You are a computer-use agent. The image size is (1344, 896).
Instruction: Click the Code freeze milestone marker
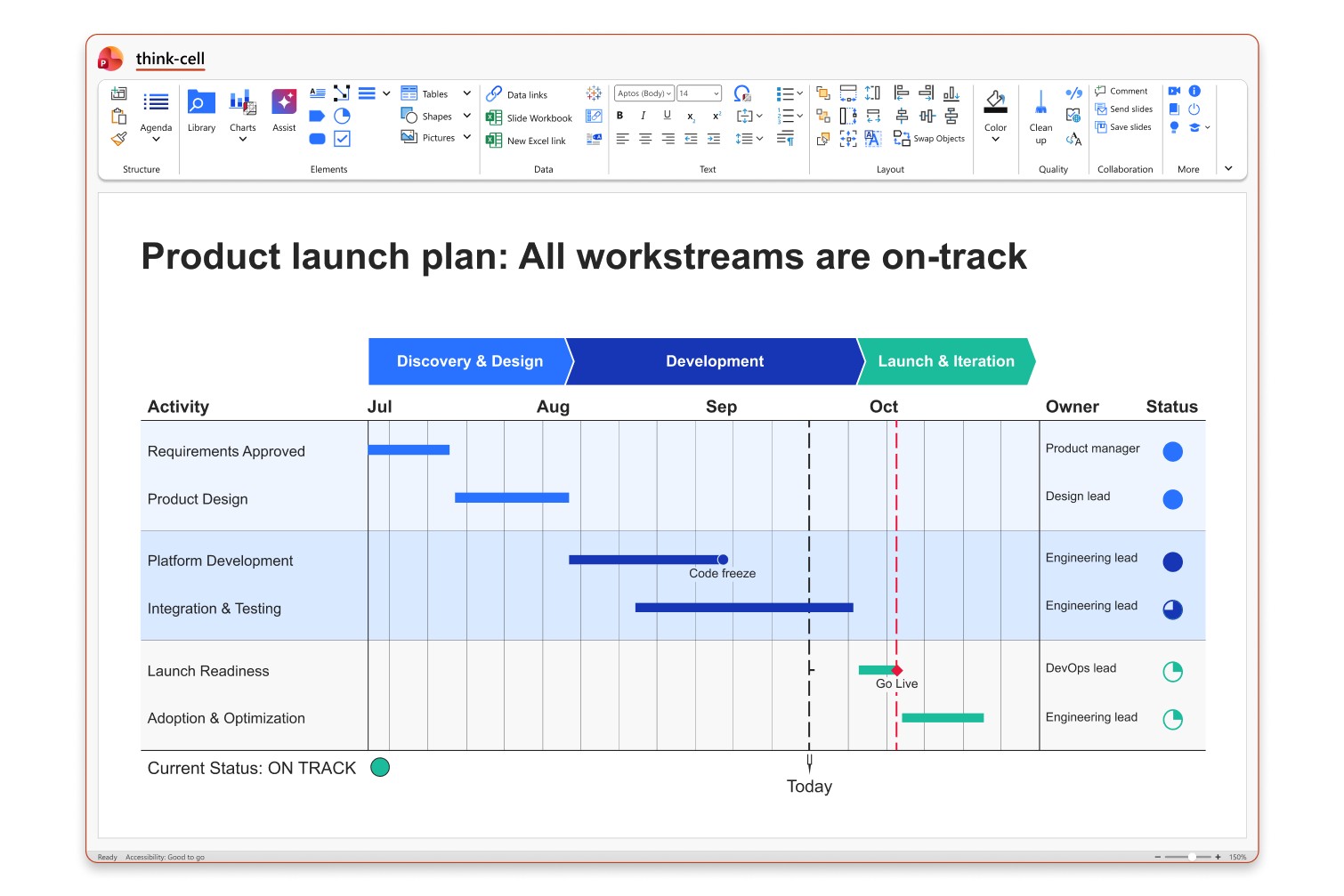(723, 560)
